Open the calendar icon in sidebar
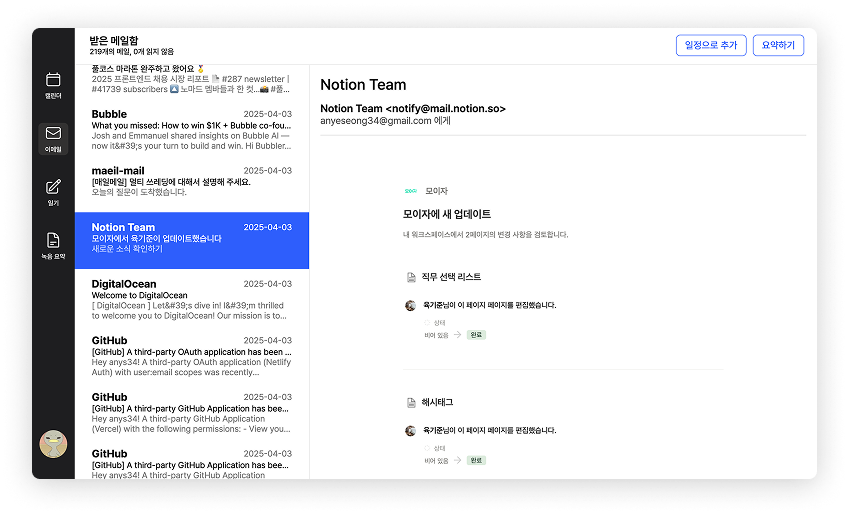This screenshot has width=849, height=515. tap(53, 80)
